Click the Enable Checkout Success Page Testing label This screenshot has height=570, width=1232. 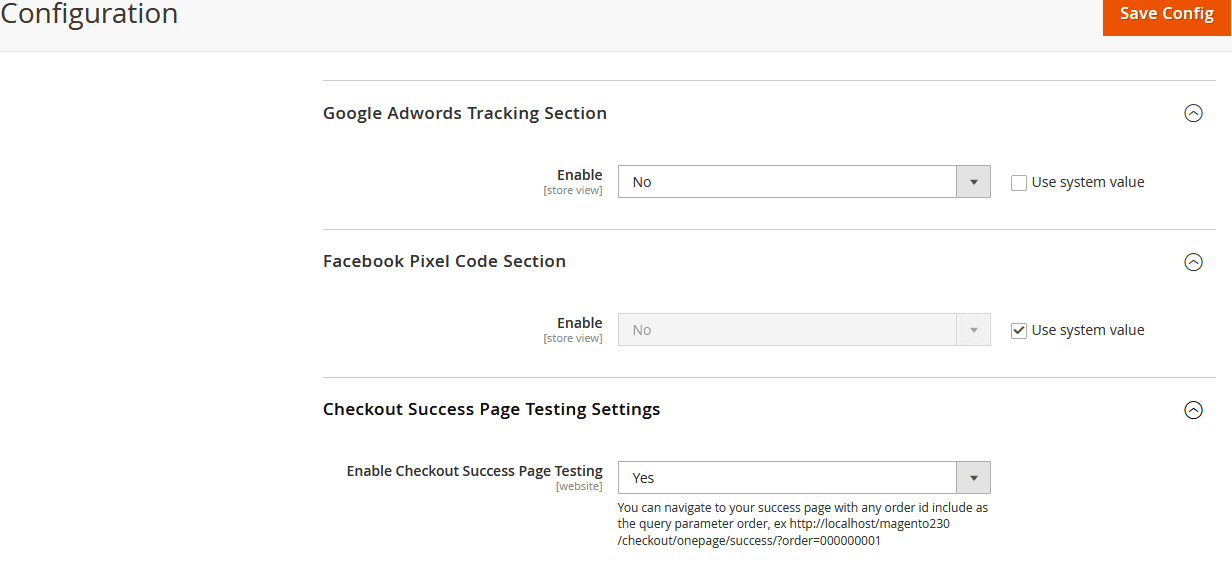click(474, 471)
